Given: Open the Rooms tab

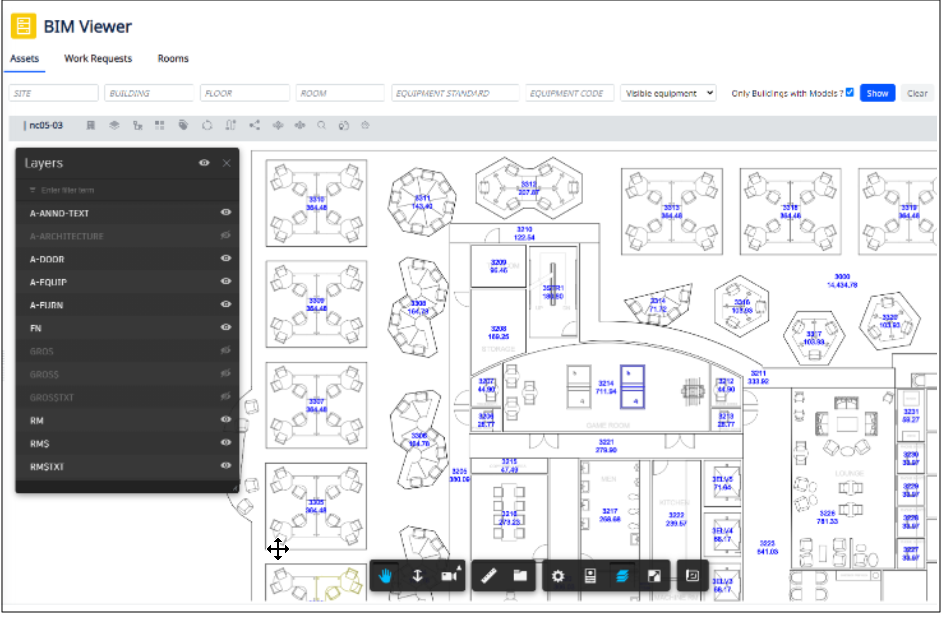Looking at the screenshot, I should (x=172, y=59).
